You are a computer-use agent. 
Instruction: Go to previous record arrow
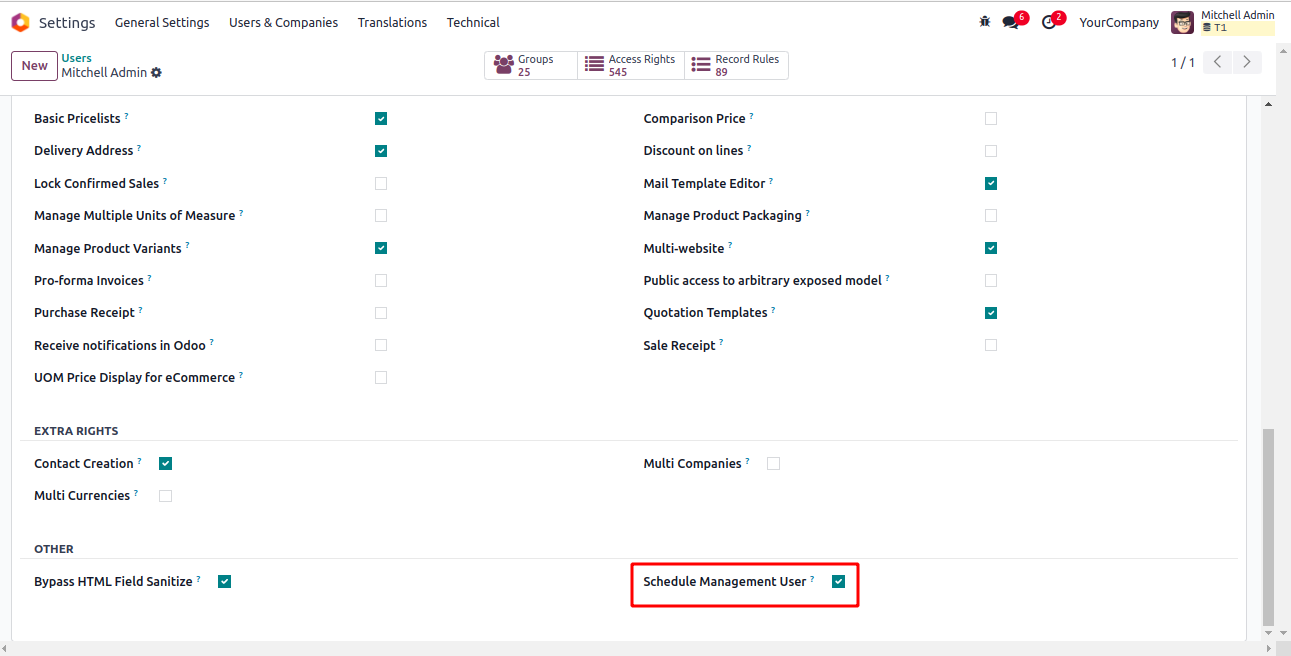coord(1217,62)
